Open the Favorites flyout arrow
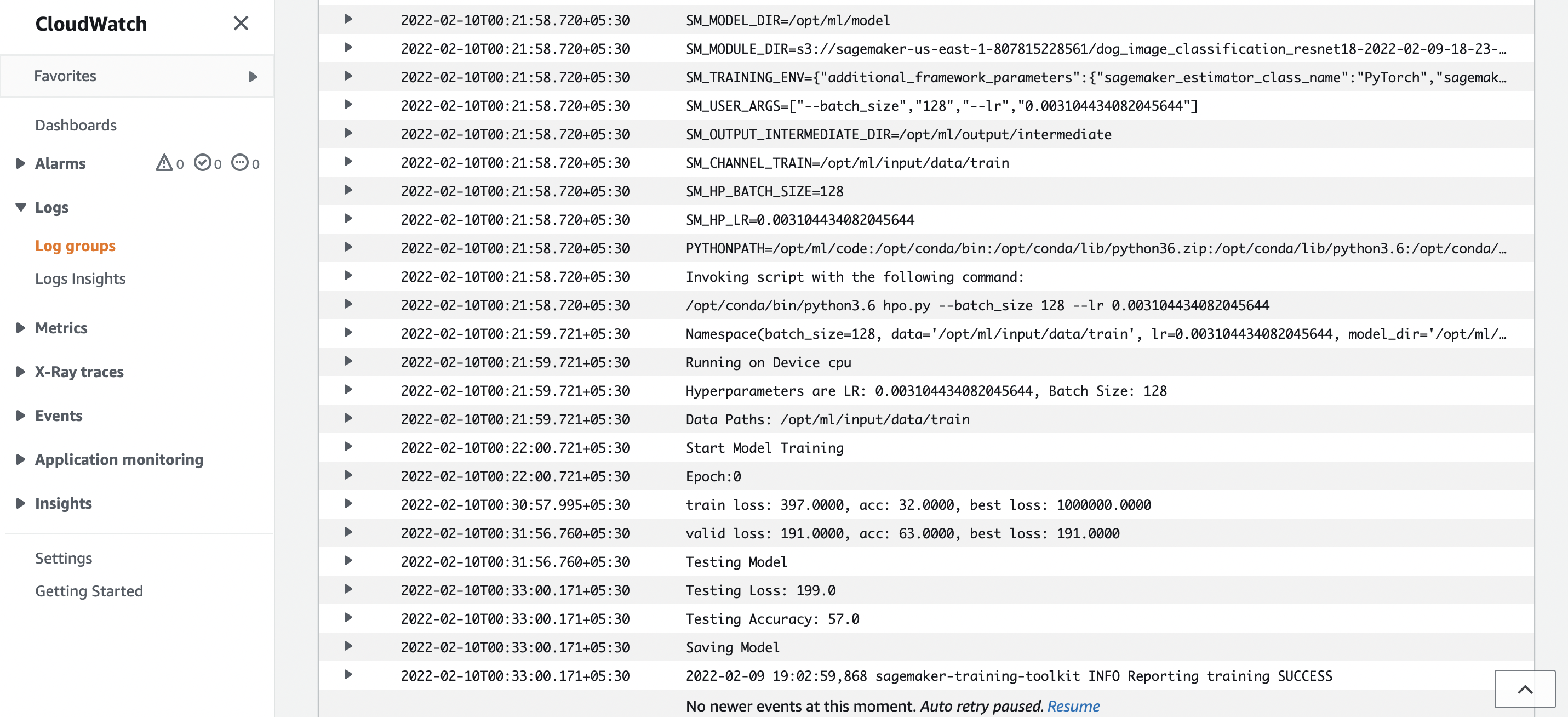This screenshot has height=717, width=1568. point(253,76)
